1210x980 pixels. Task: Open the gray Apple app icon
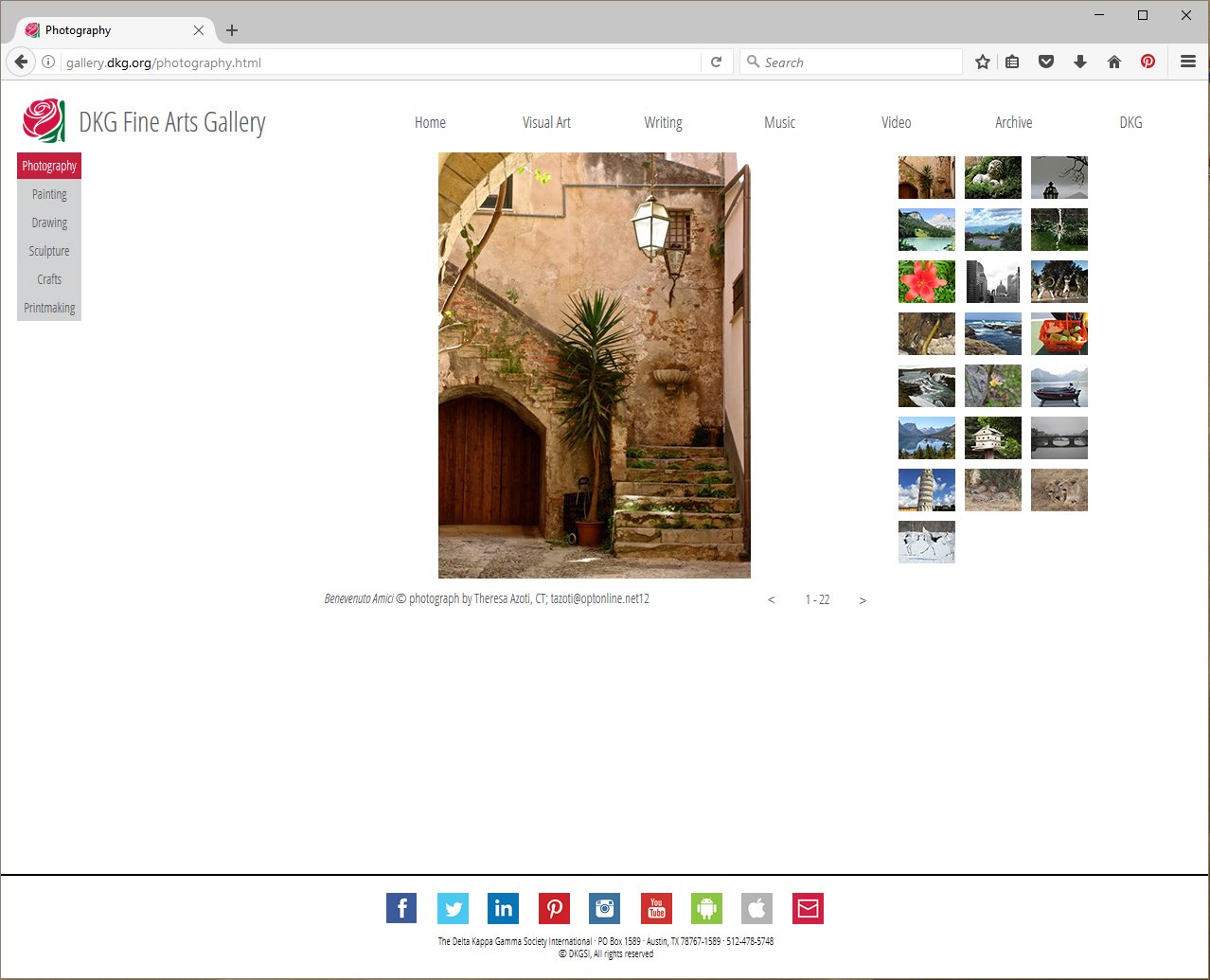click(x=756, y=908)
